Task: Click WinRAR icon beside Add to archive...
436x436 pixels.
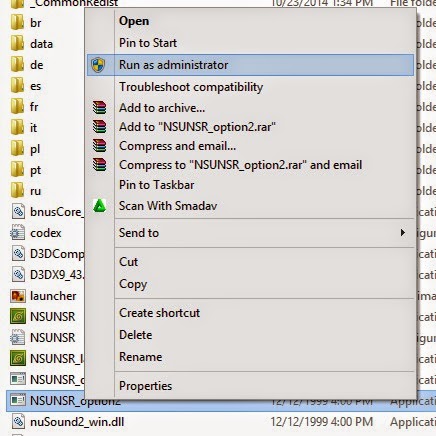Action: (x=99, y=108)
